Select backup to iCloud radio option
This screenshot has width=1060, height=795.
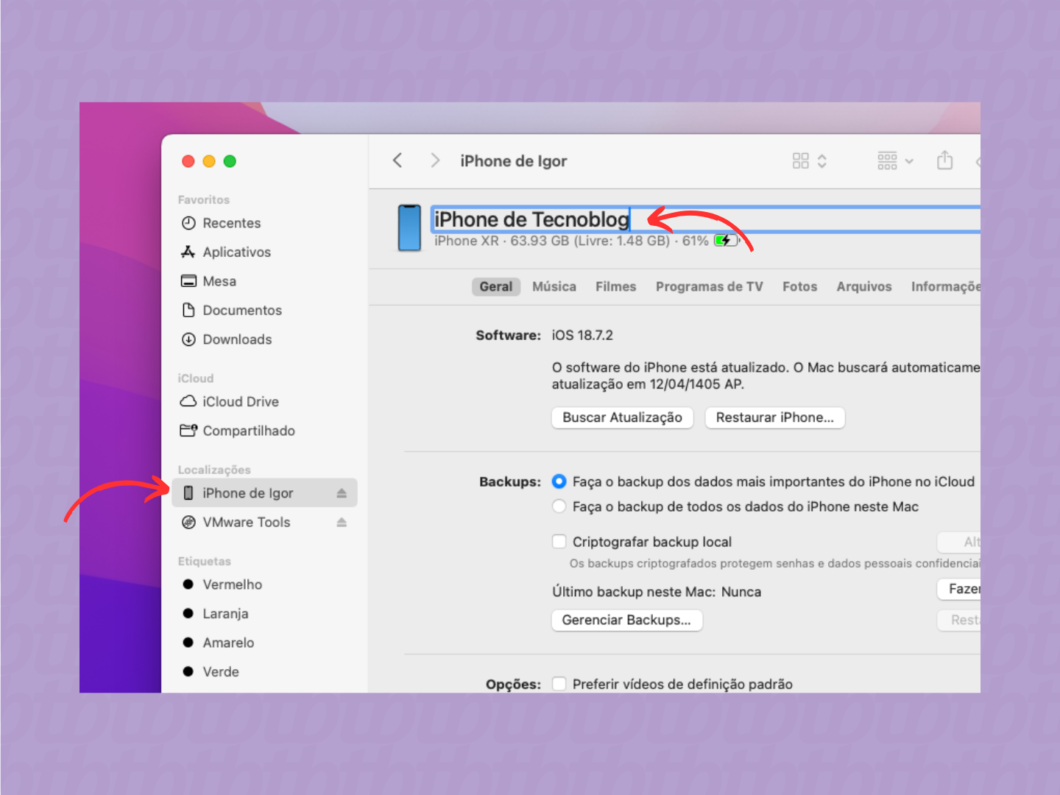pos(559,481)
